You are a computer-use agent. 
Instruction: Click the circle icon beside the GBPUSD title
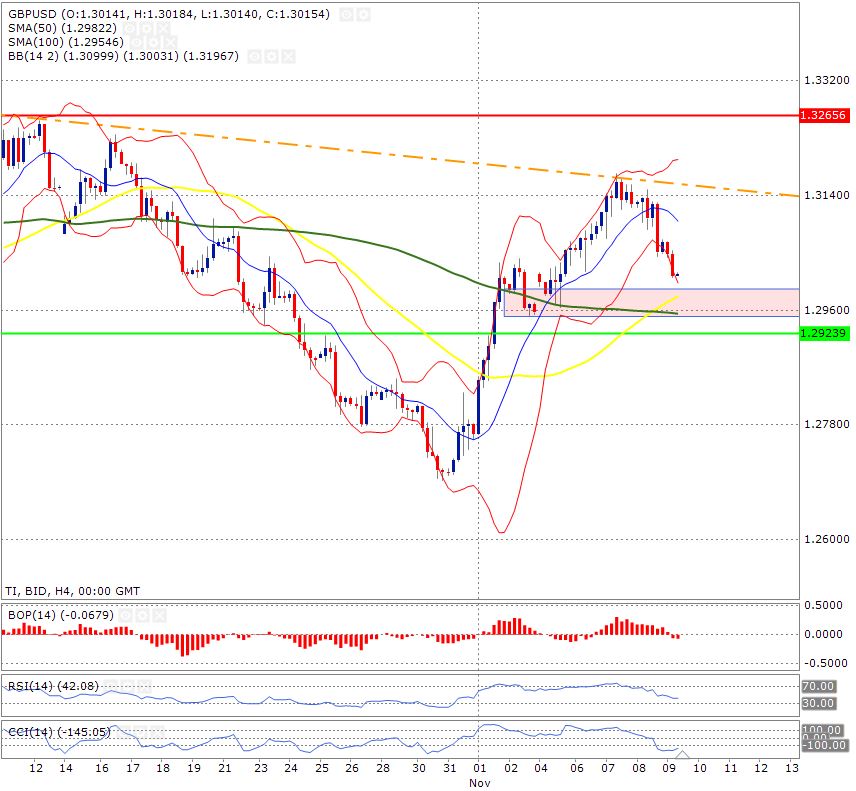pos(346,14)
